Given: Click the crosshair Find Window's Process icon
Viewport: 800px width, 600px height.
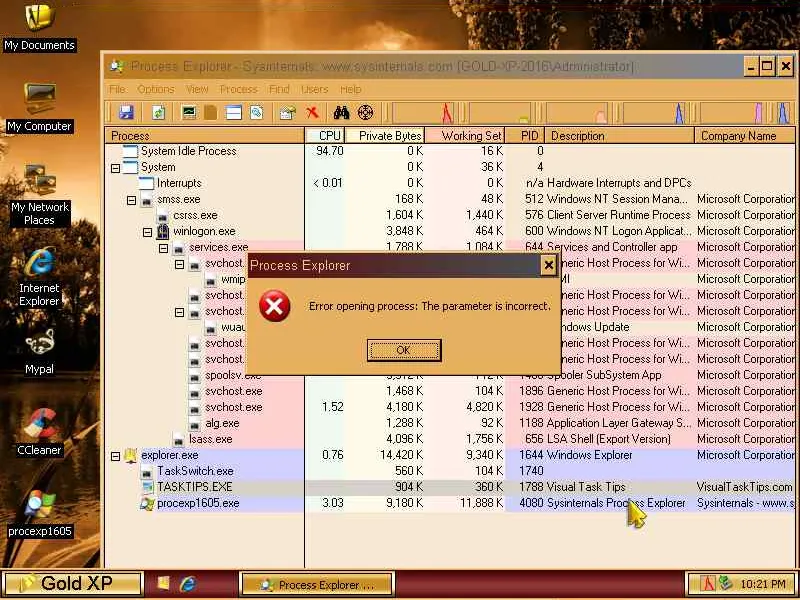Looking at the screenshot, I should (x=365, y=112).
